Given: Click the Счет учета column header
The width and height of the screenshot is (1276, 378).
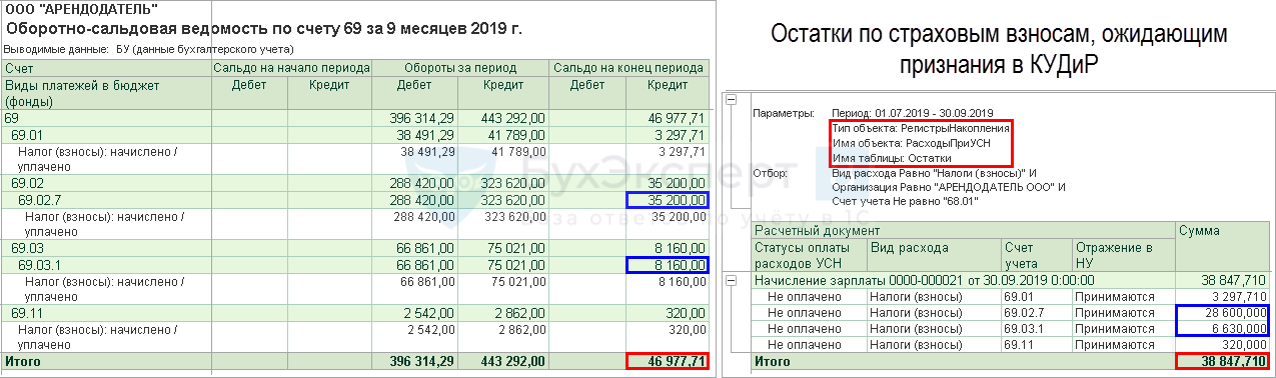Looking at the screenshot, I should point(1022,255).
